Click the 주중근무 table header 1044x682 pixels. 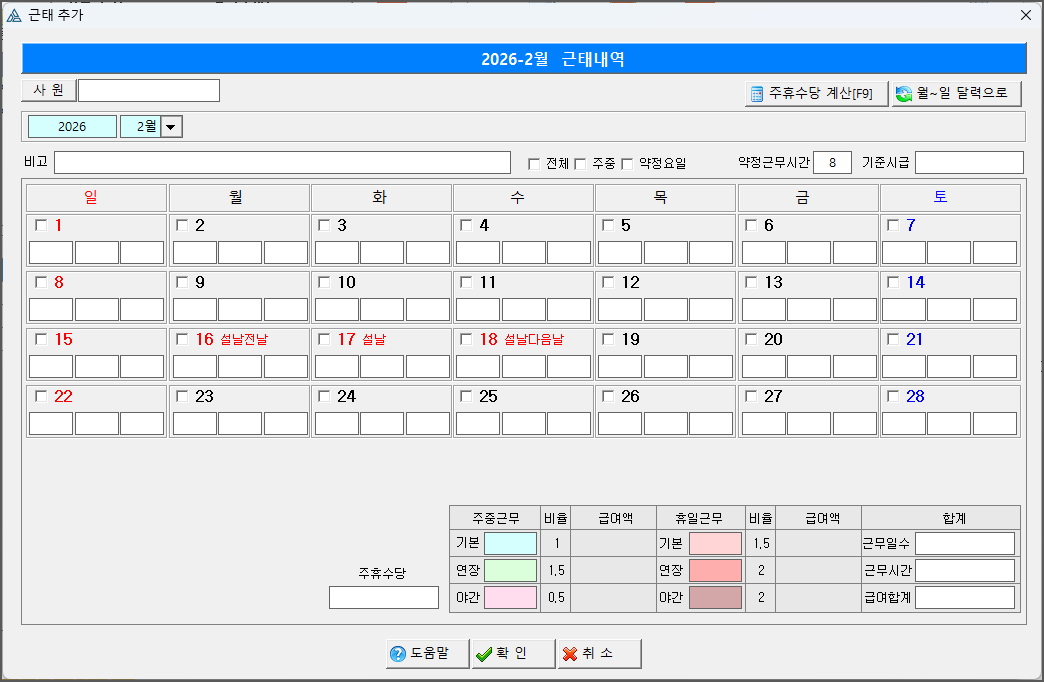click(x=495, y=518)
